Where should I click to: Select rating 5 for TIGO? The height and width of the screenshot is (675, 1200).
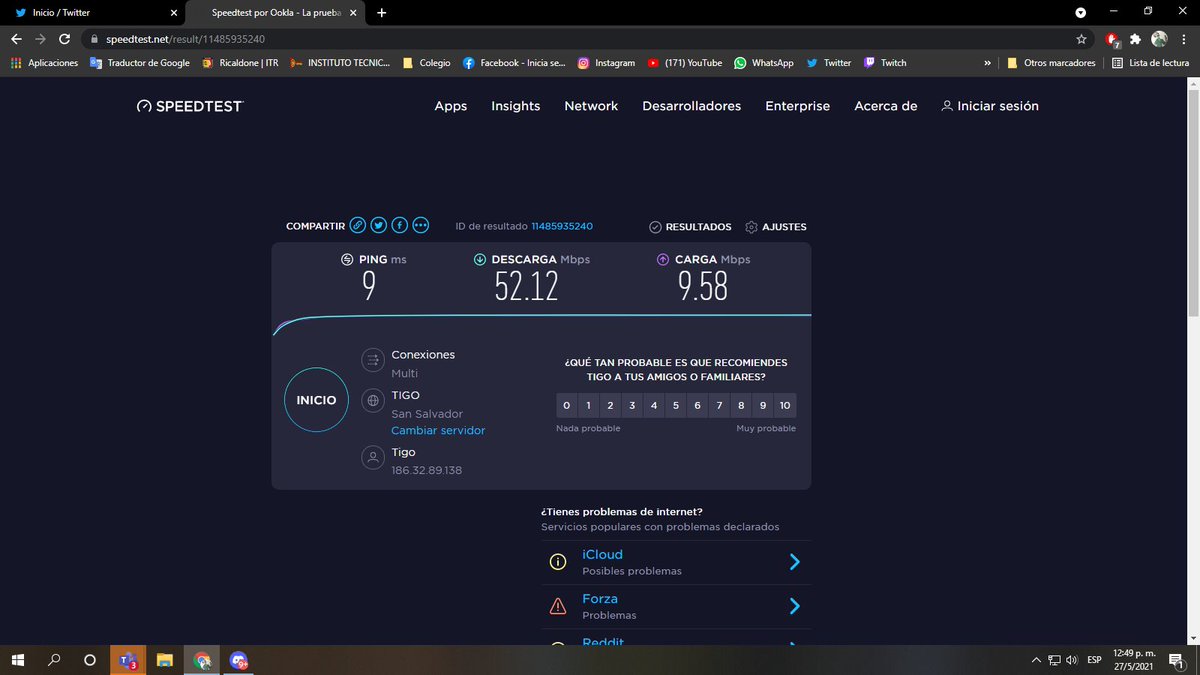point(676,405)
